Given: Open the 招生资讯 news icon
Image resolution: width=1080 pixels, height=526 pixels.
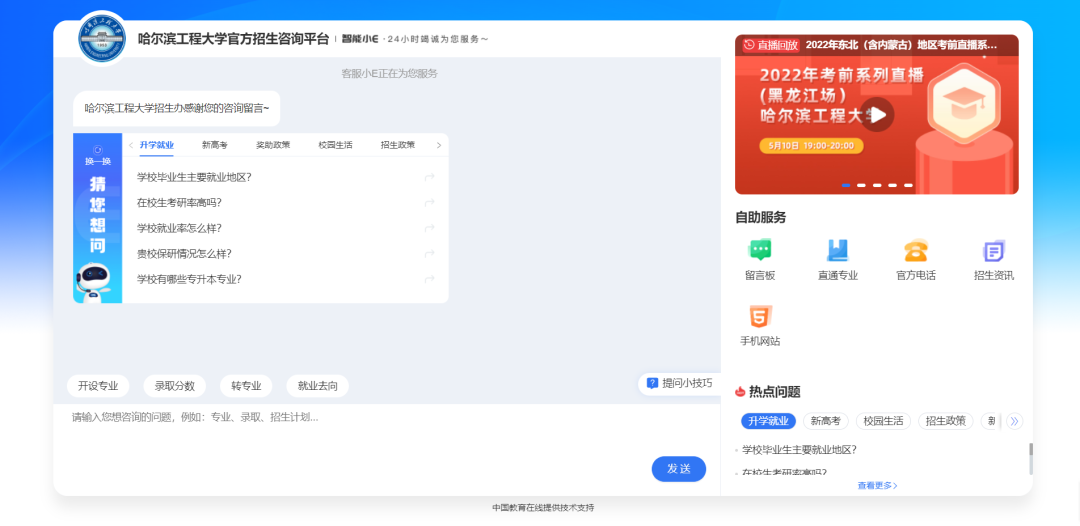Looking at the screenshot, I should tap(993, 250).
